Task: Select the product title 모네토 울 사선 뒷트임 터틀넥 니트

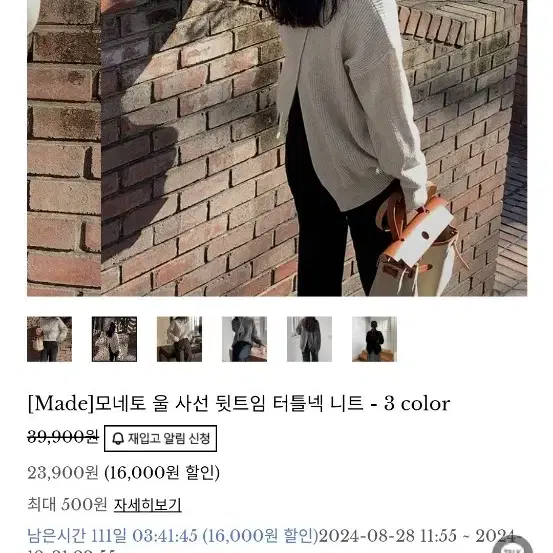Action: coord(239,403)
